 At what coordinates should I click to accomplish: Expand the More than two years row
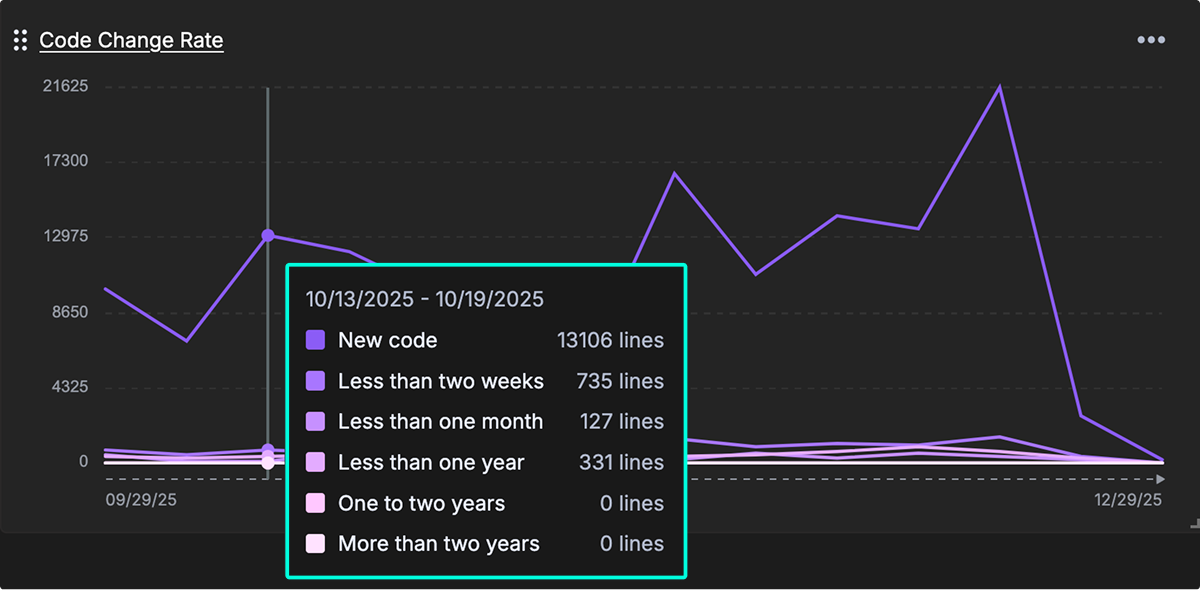[438, 543]
